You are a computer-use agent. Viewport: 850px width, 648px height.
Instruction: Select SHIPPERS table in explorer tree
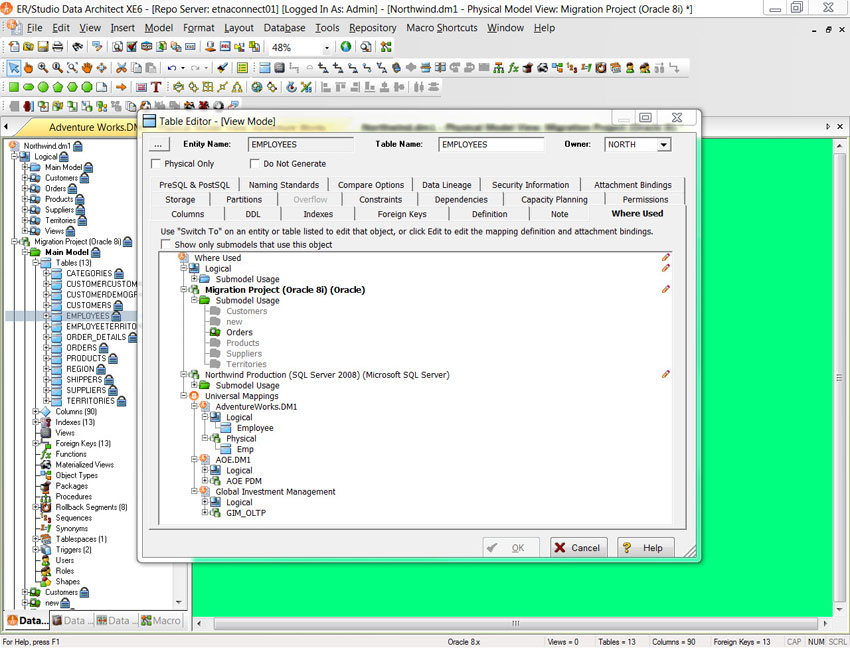84,380
